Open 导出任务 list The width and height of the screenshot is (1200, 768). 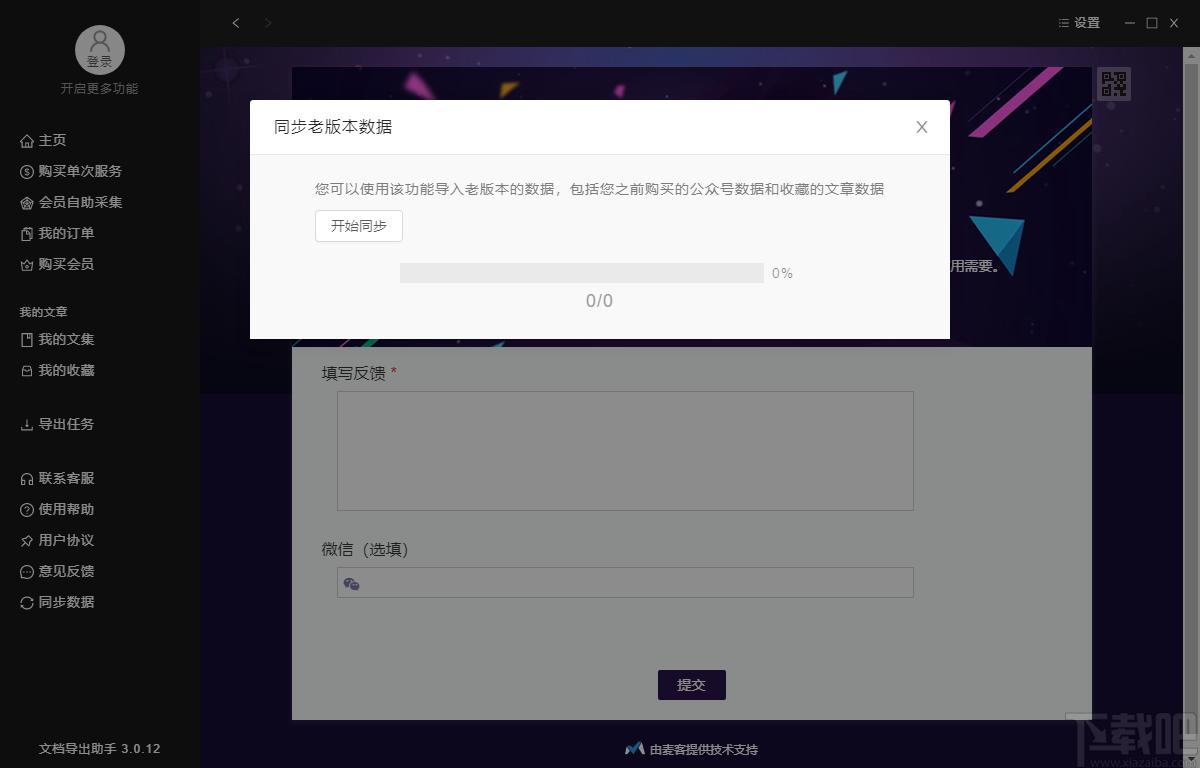pyautogui.click(x=66, y=425)
